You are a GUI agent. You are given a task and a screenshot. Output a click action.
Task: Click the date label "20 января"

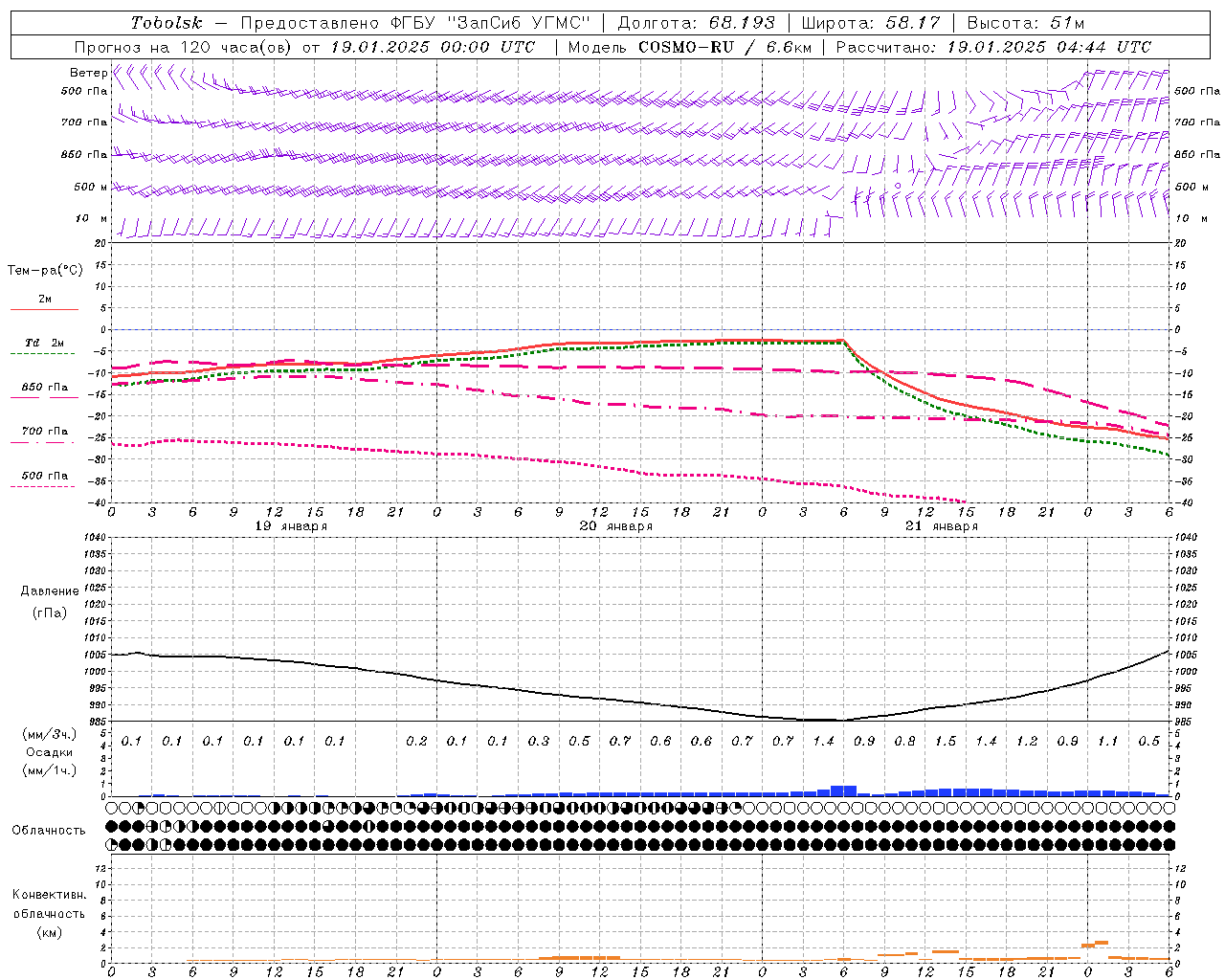point(616,526)
